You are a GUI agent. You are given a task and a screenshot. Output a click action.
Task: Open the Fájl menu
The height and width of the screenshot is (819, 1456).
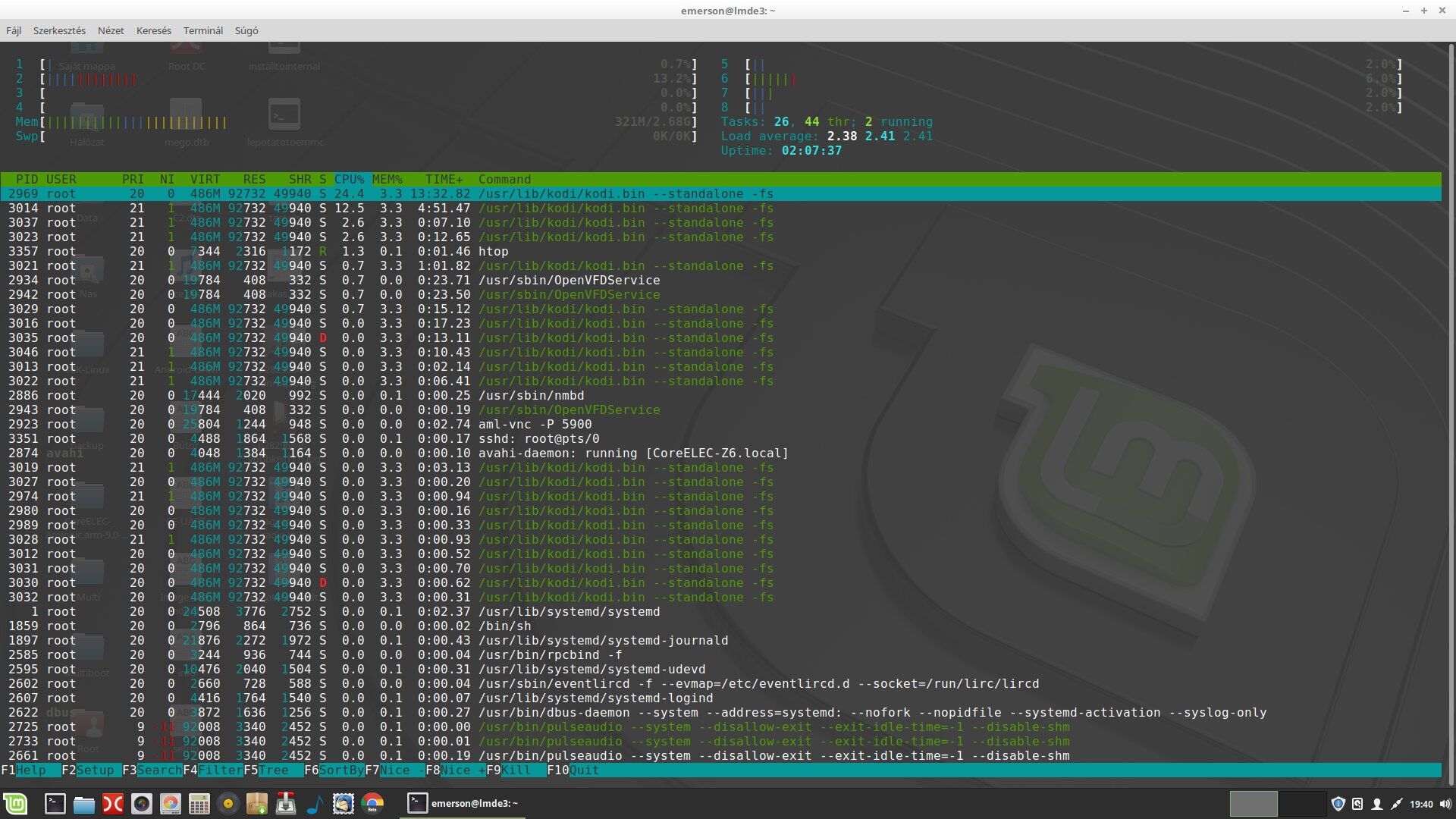(x=14, y=30)
